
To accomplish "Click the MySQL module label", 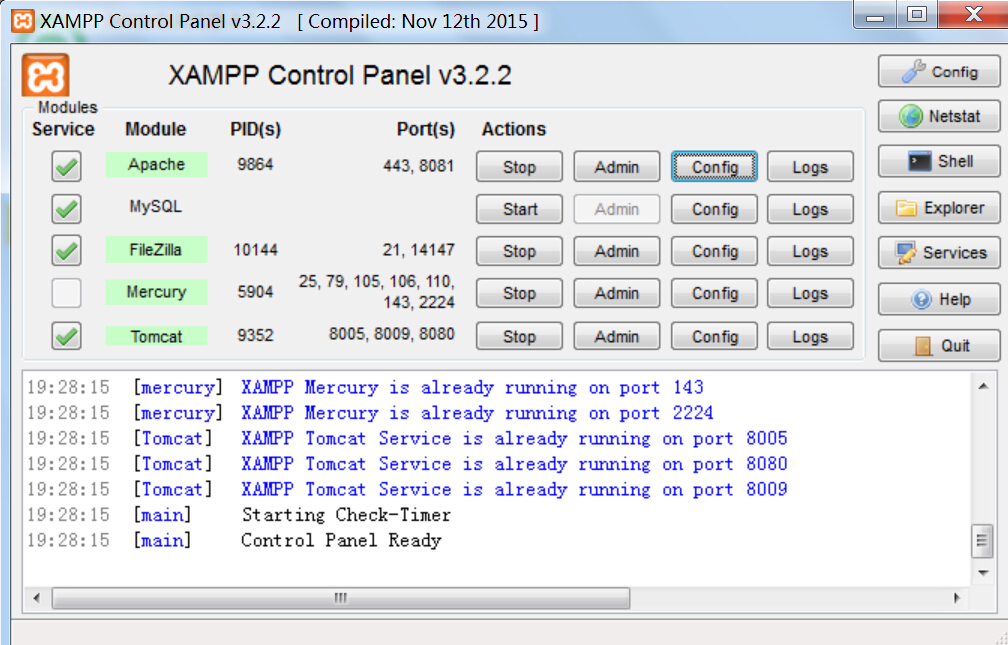I will pyautogui.click(x=156, y=206).
